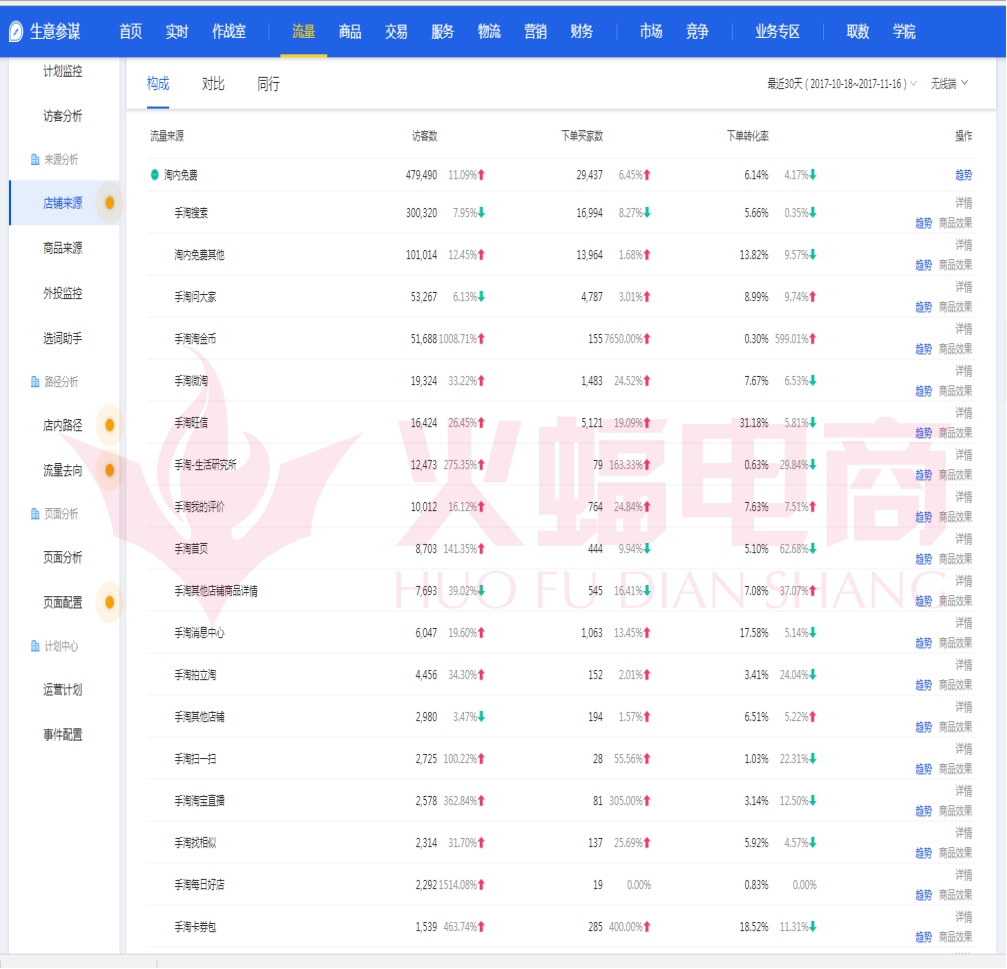Click 商品效果 link for 手淘首页 row
The image size is (1007, 969).
coord(956,559)
